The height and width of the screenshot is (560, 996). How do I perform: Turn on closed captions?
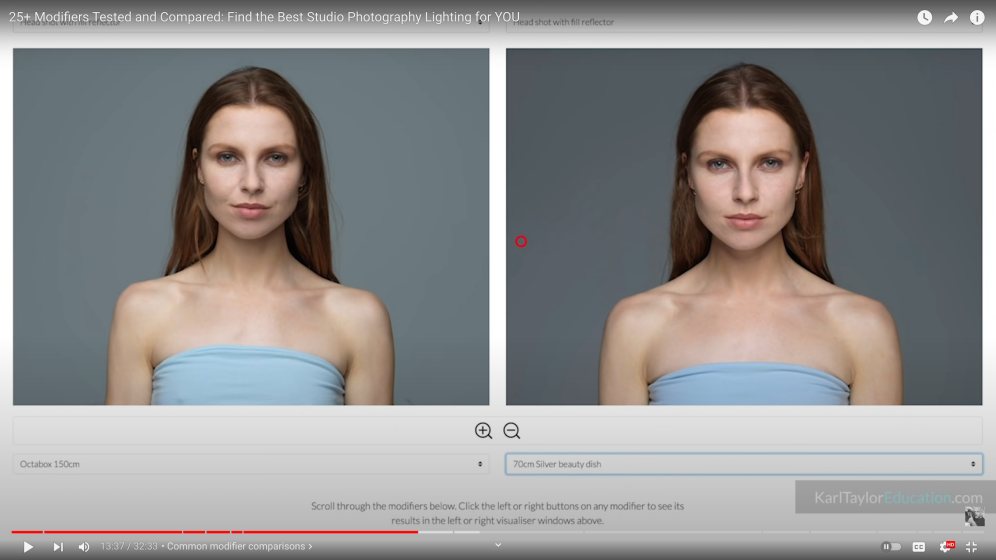(x=919, y=547)
